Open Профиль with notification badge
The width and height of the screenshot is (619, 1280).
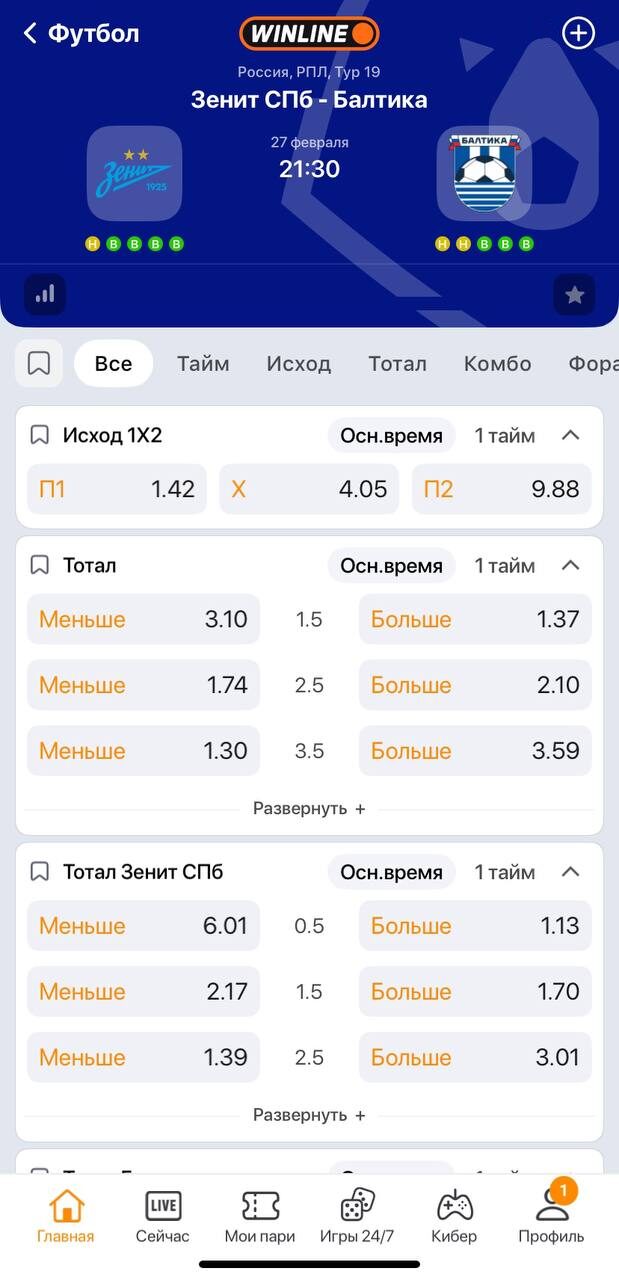tap(551, 1215)
